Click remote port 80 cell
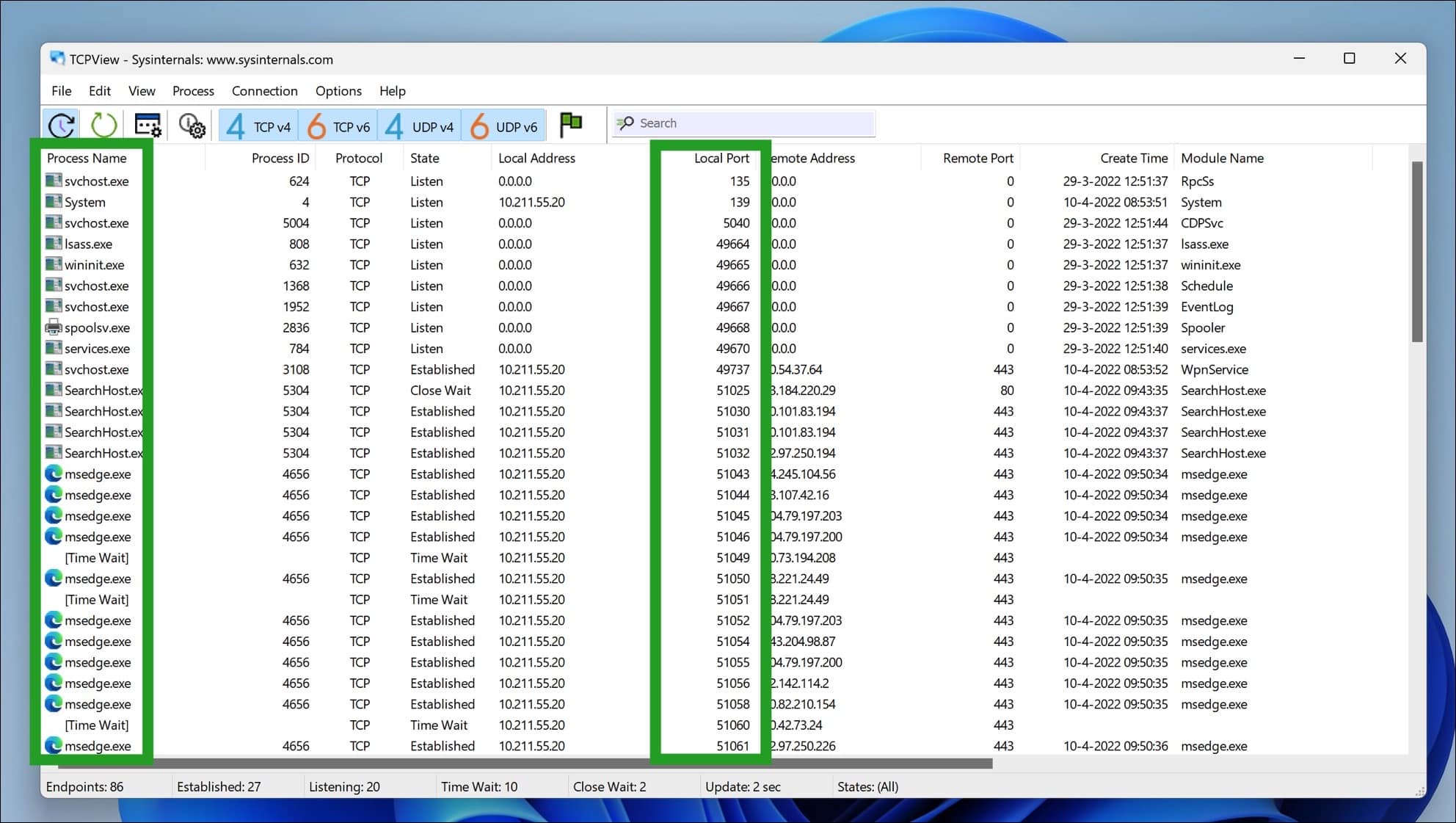This screenshot has width=1456, height=823. [x=1006, y=391]
